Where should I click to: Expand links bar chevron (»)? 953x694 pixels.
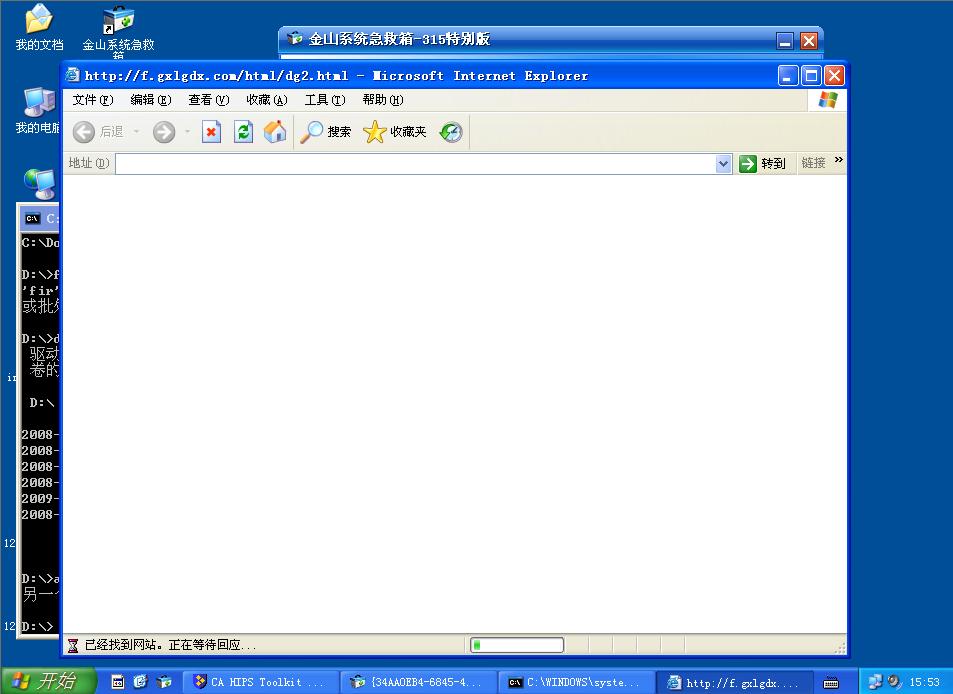click(839, 160)
